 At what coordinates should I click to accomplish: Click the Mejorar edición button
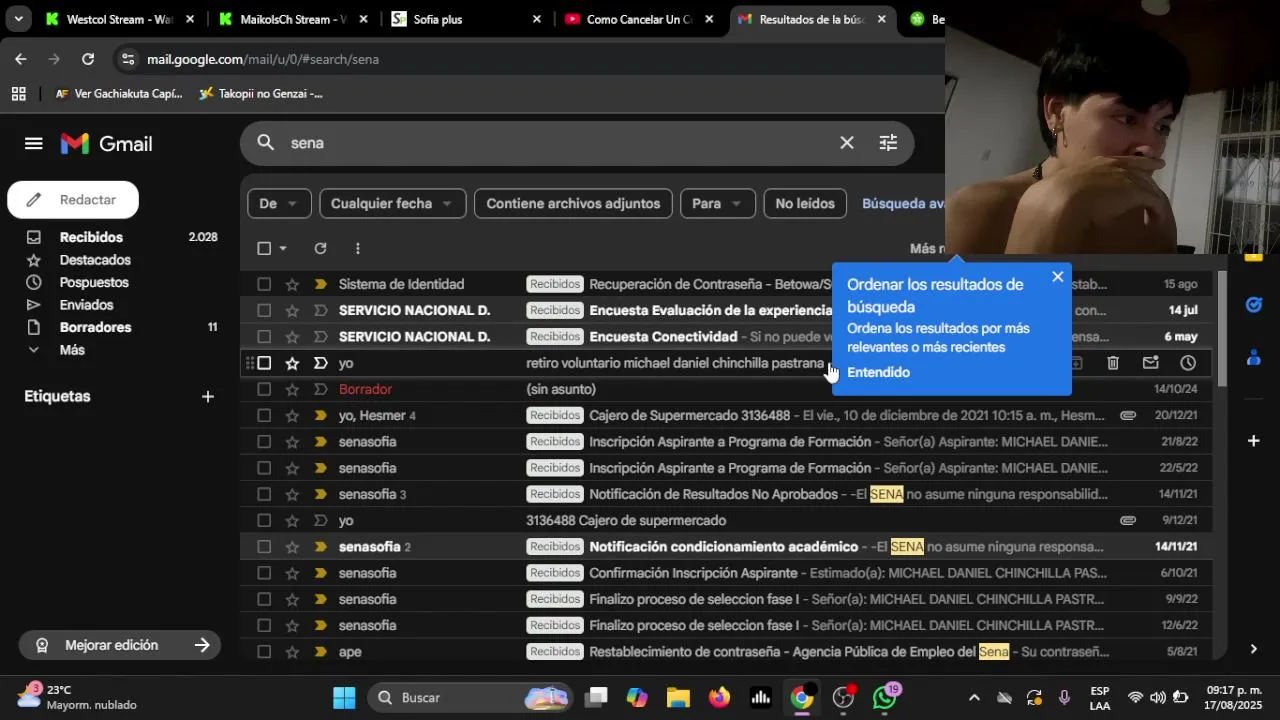coord(121,646)
